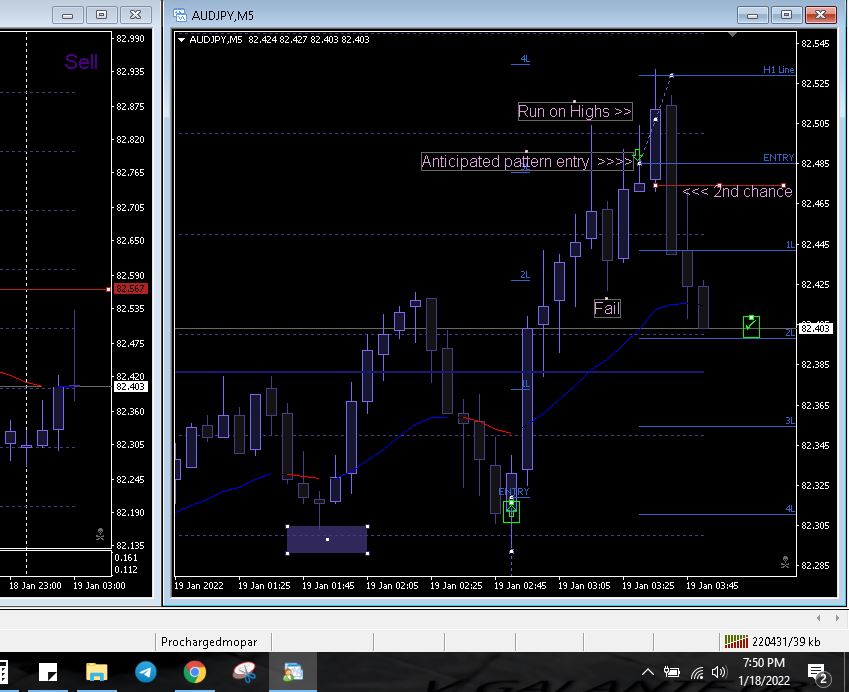The width and height of the screenshot is (849, 692).
Task: Click the 4L label at chart top
Action: click(525, 58)
